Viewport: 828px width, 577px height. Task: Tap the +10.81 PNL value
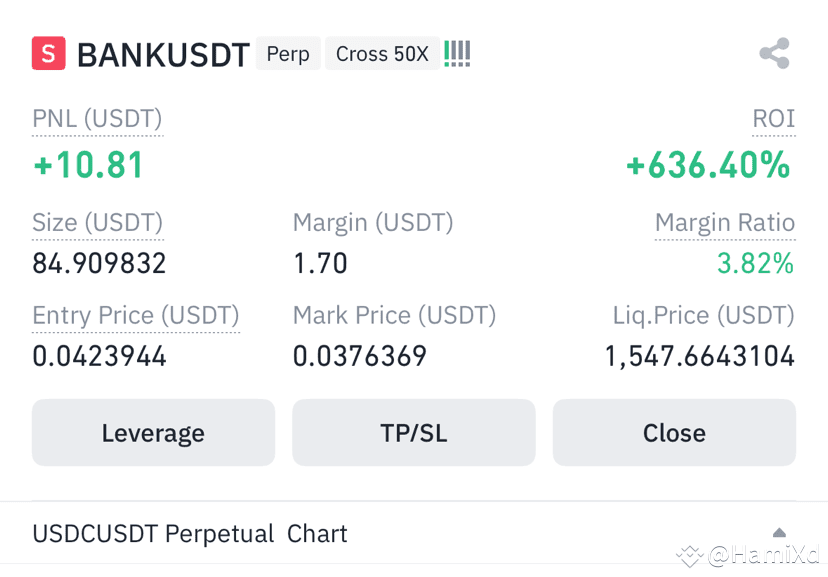(88, 165)
